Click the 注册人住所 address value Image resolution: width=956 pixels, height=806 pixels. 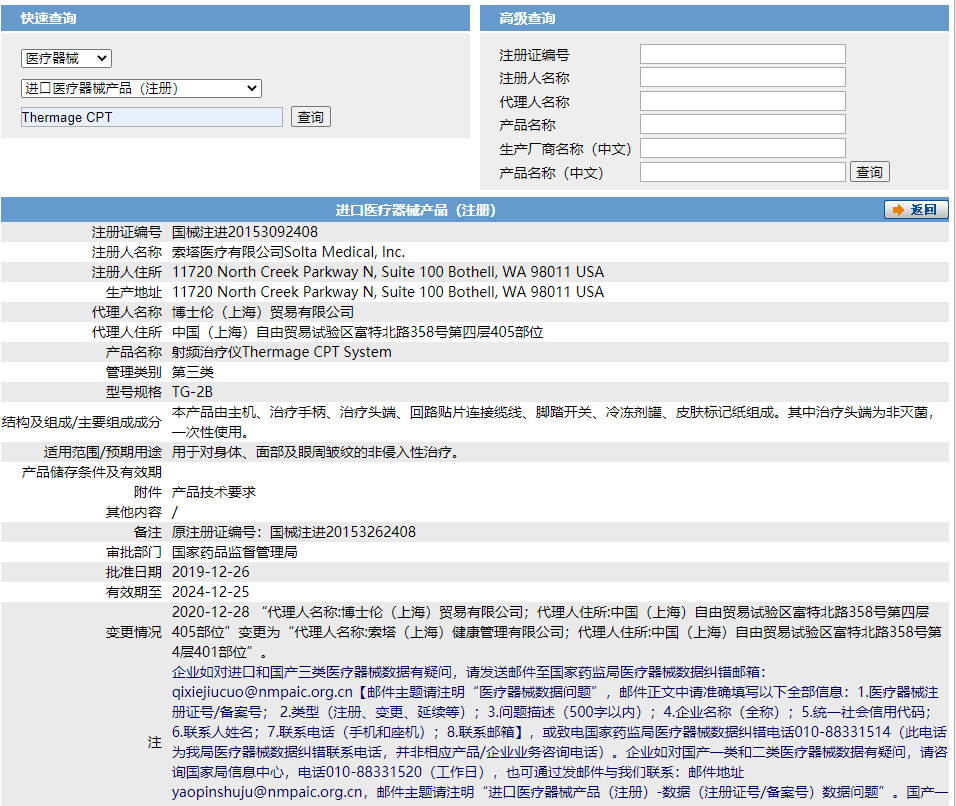click(x=388, y=272)
